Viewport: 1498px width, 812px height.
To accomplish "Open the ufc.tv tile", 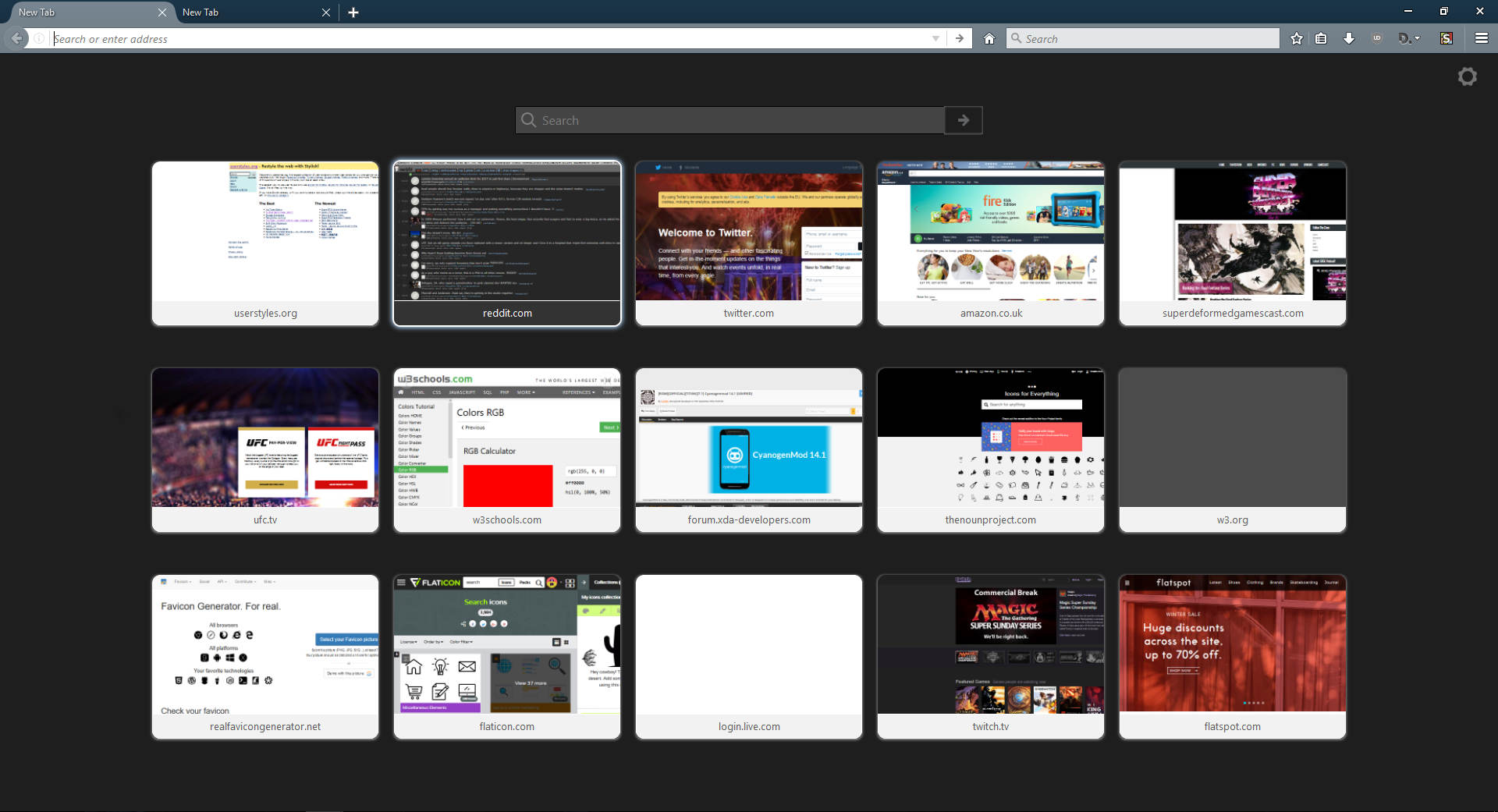I will (x=265, y=450).
